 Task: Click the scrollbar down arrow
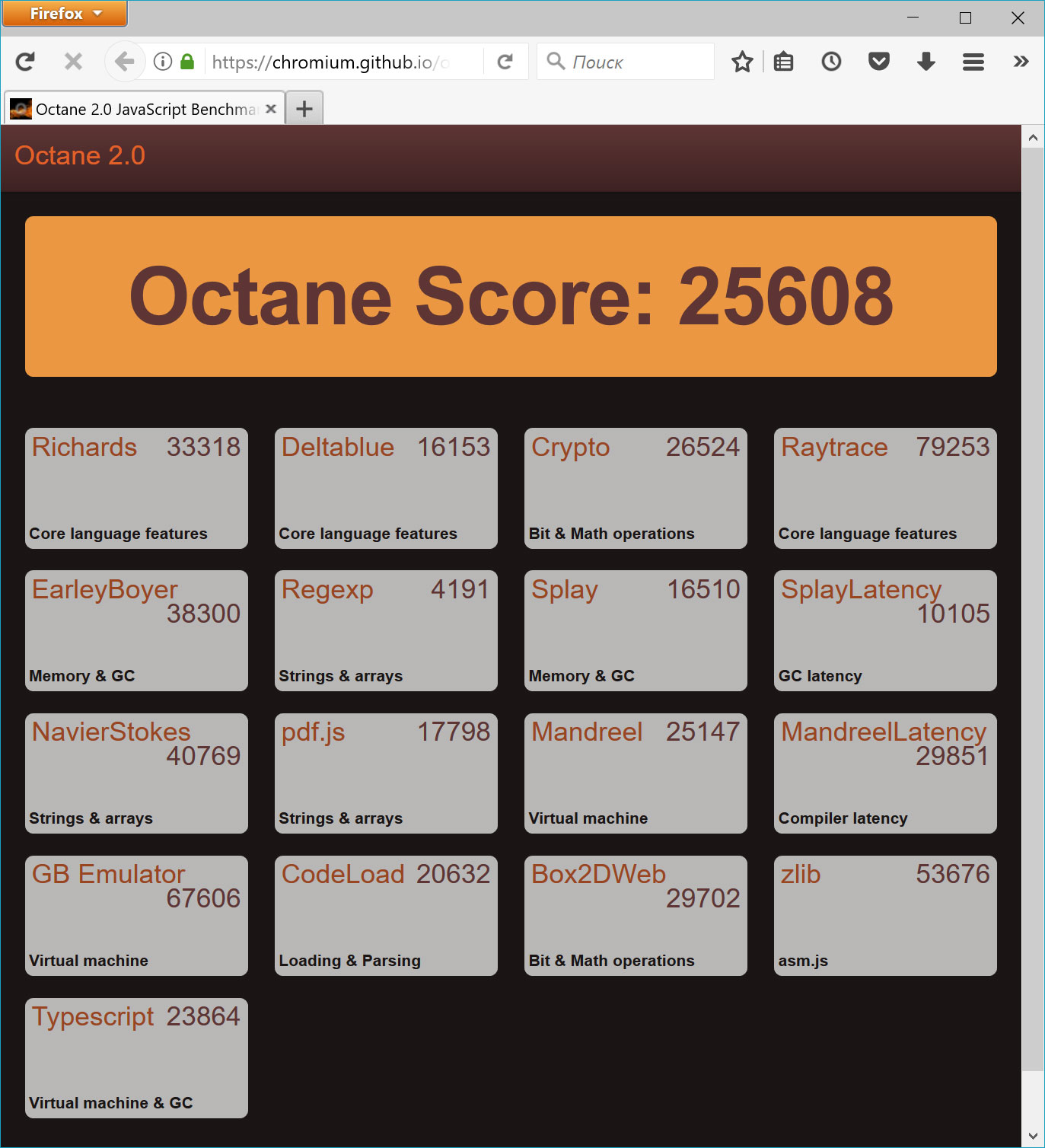pos(1033,1137)
